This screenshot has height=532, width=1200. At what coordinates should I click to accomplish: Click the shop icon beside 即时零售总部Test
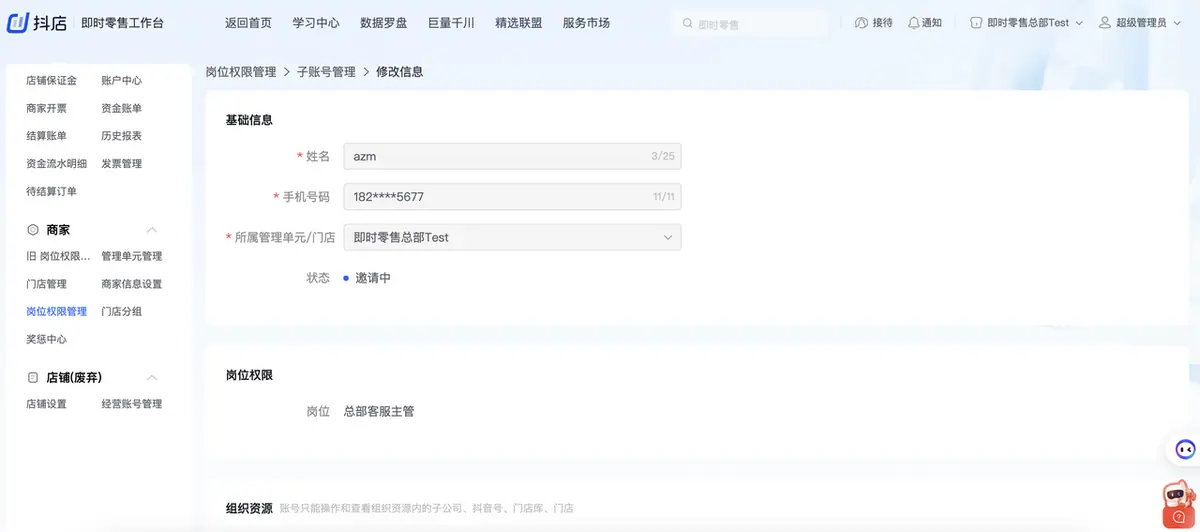[976, 23]
